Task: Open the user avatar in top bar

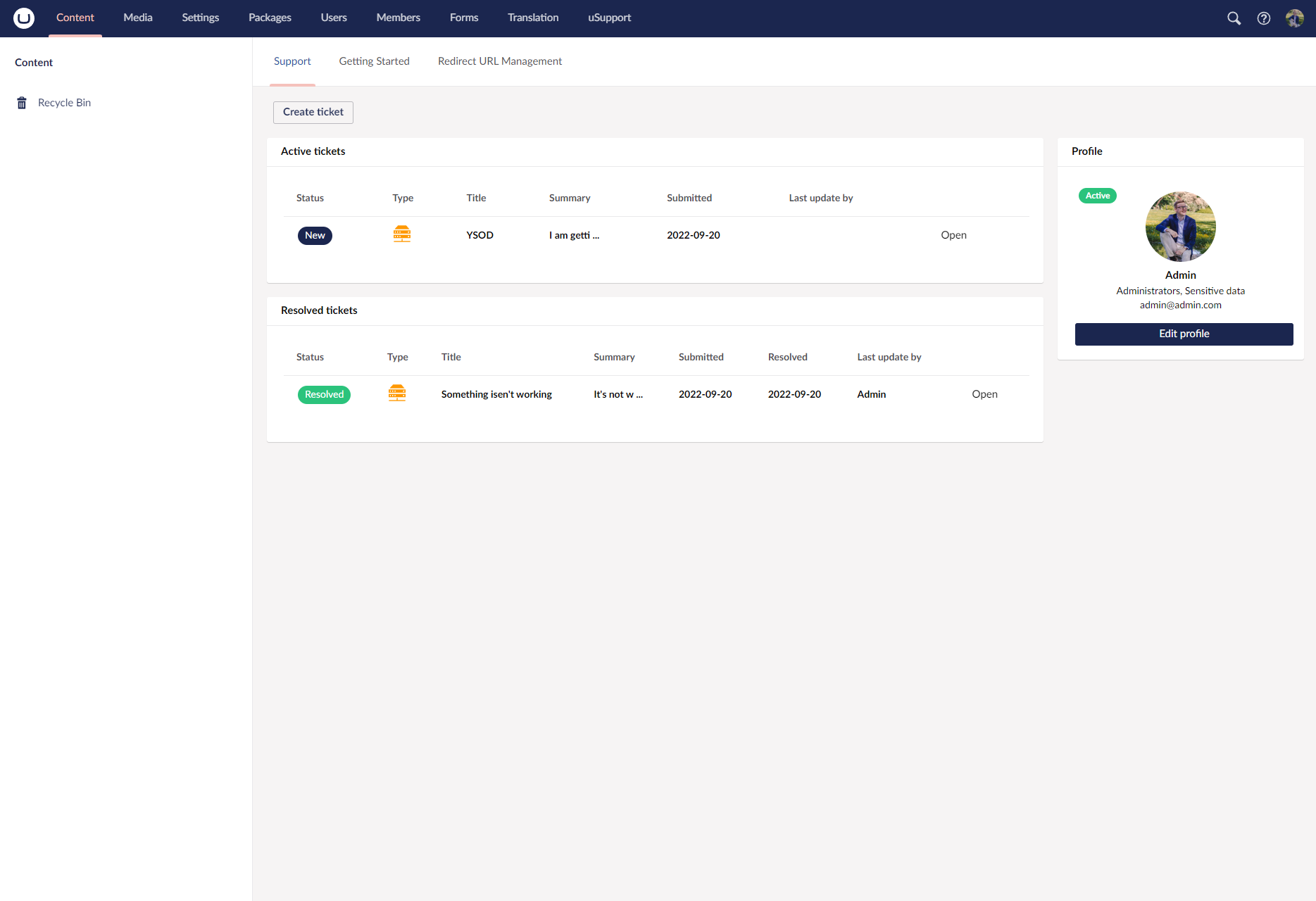Action: (1294, 18)
